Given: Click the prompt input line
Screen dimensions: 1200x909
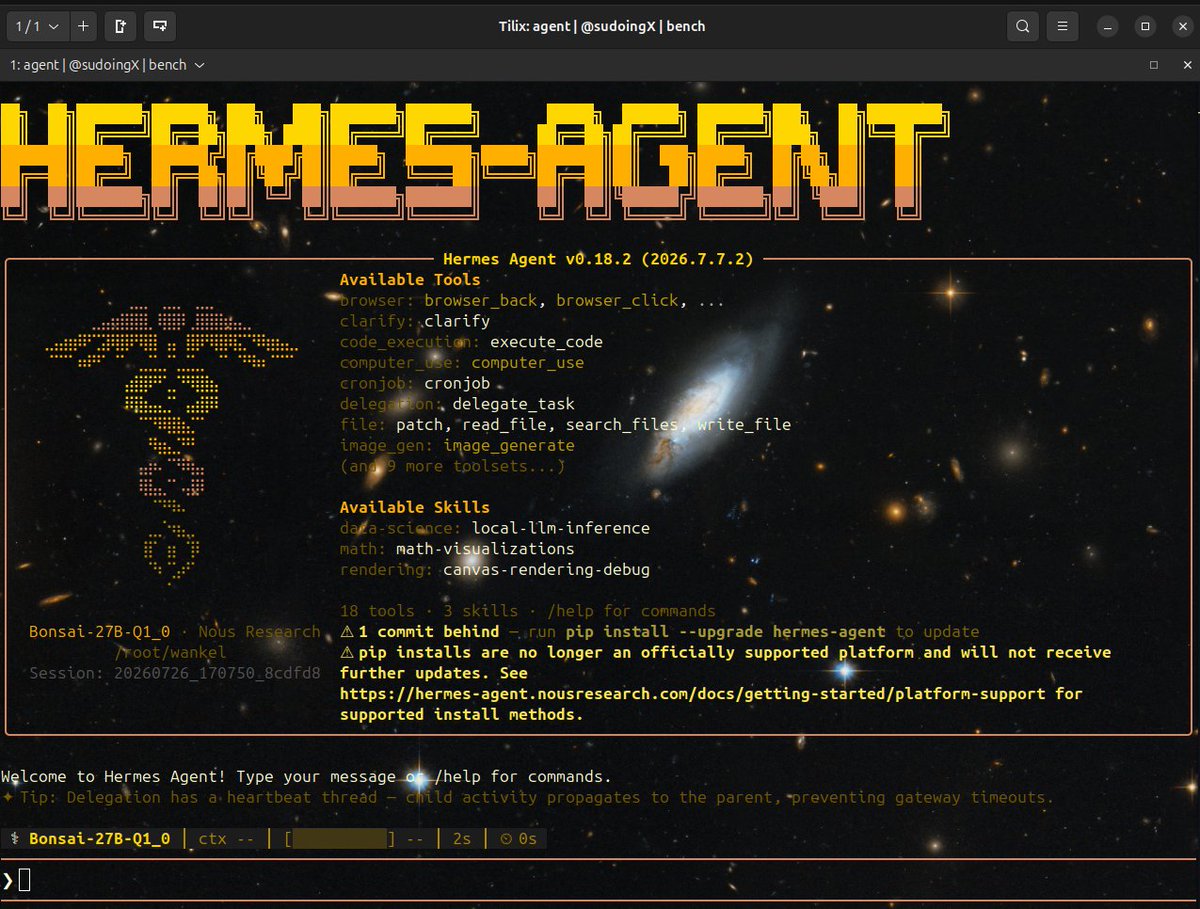Looking at the screenshot, I should 600,880.
